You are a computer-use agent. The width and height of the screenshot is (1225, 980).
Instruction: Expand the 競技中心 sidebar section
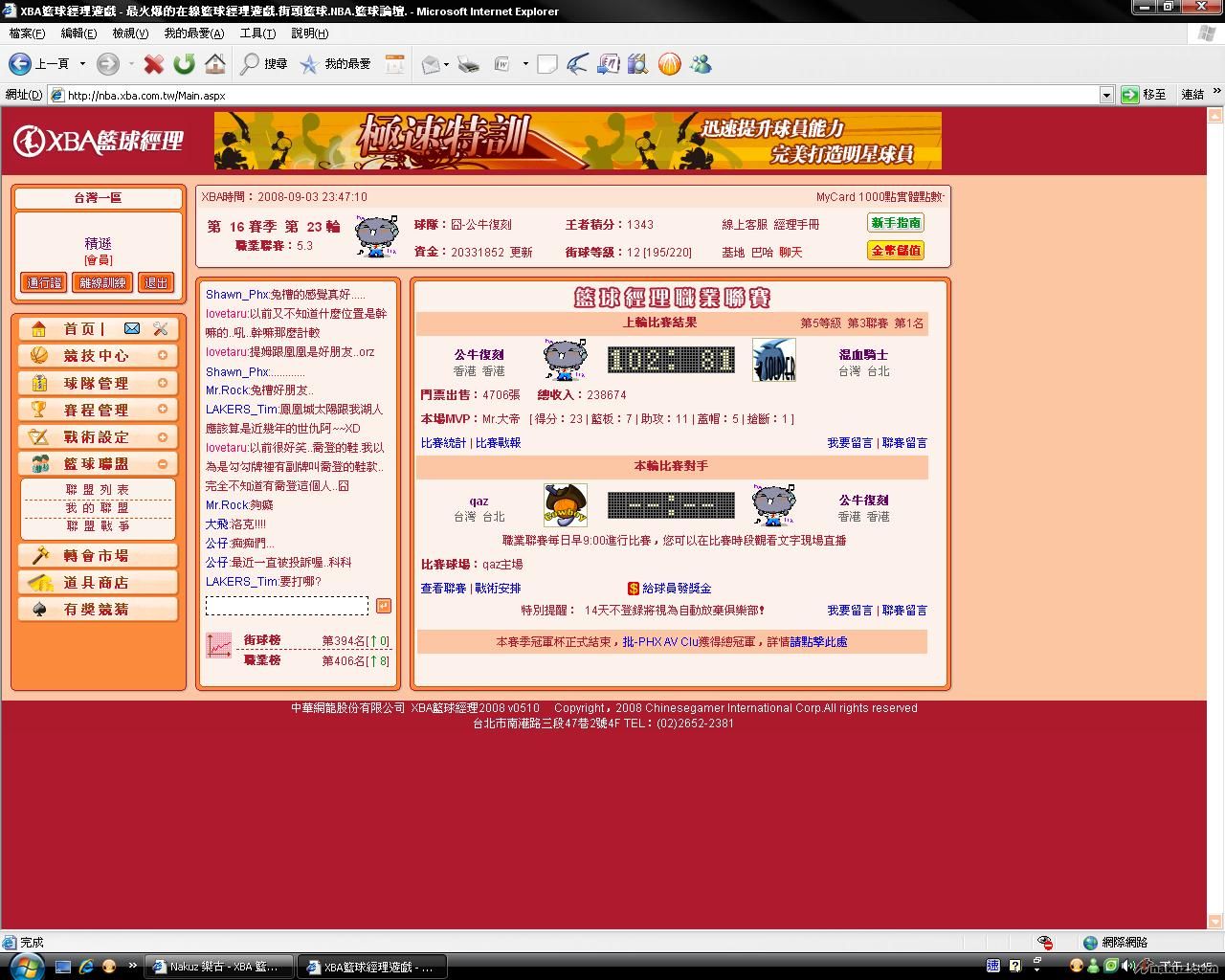[x=163, y=356]
